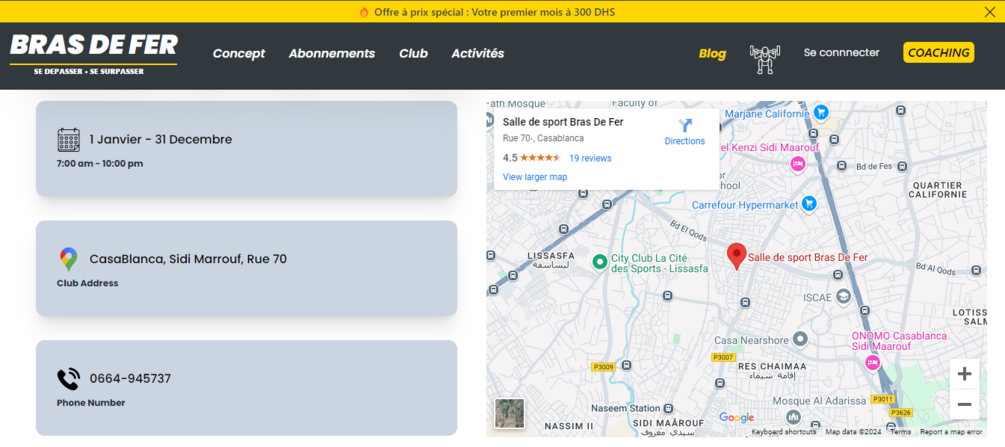Click the Google logo on the map
Viewport: 1005px width, 447px height.
pos(736,418)
